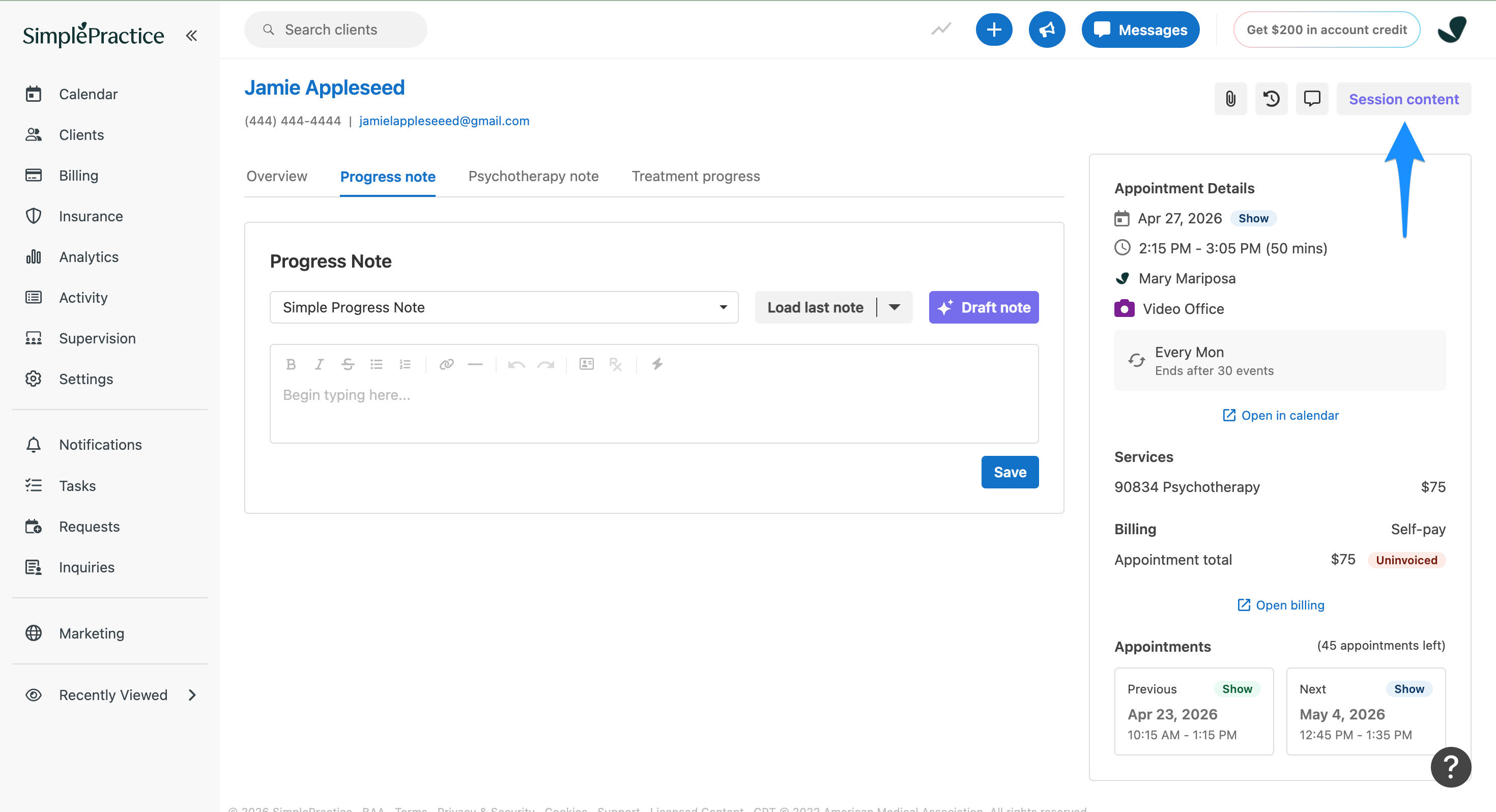Click the Rx prescription icon in toolbar
1496x812 pixels.
(x=616, y=364)
